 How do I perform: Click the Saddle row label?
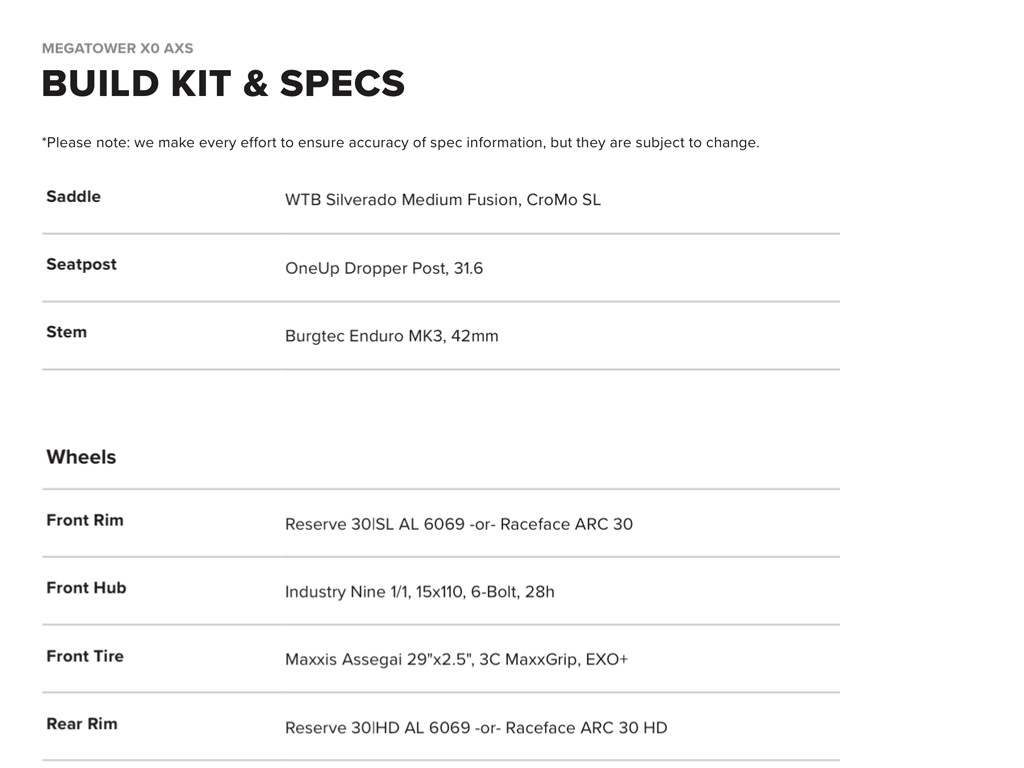coord(73,197)
